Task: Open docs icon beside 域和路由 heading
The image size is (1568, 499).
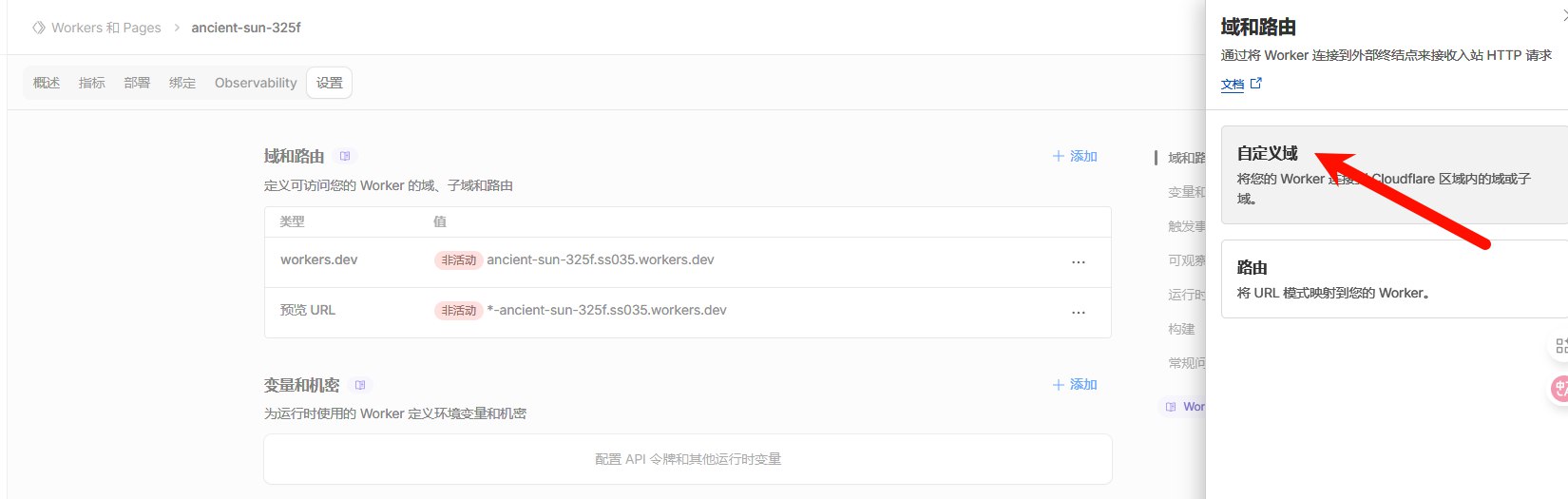Action: [345, 156]
